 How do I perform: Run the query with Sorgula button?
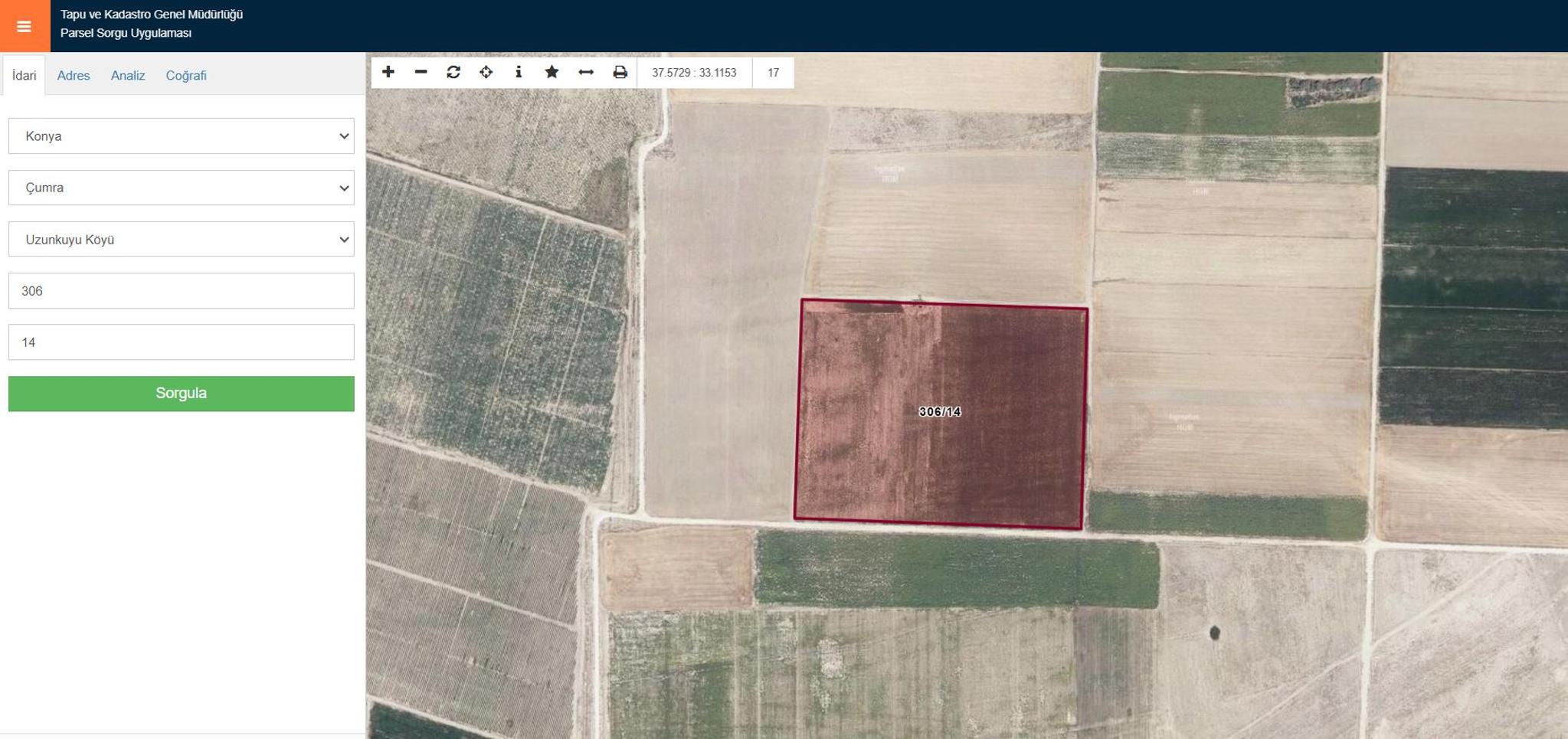coord(182,394)
